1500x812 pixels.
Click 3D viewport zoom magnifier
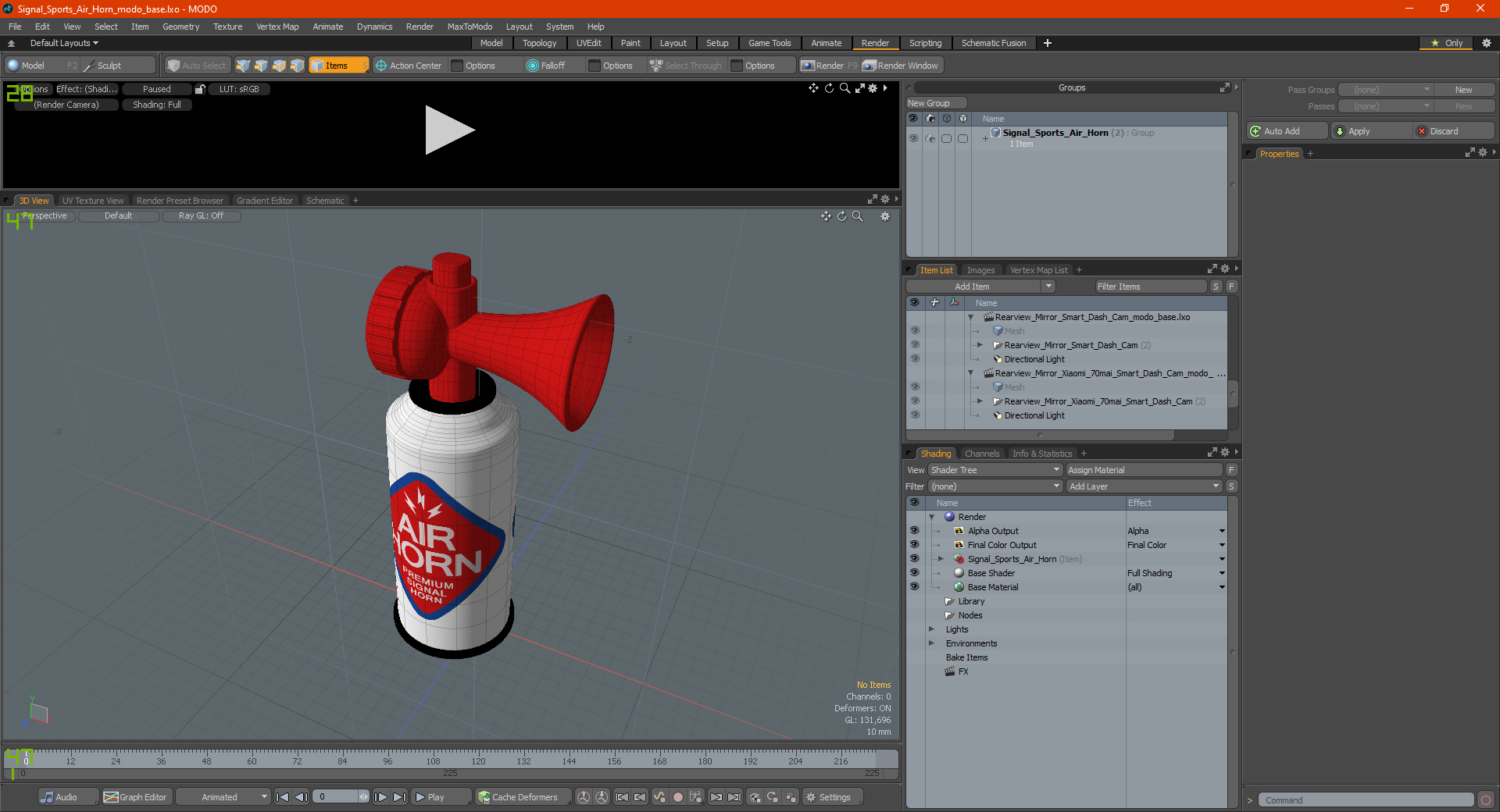[858, 216]
